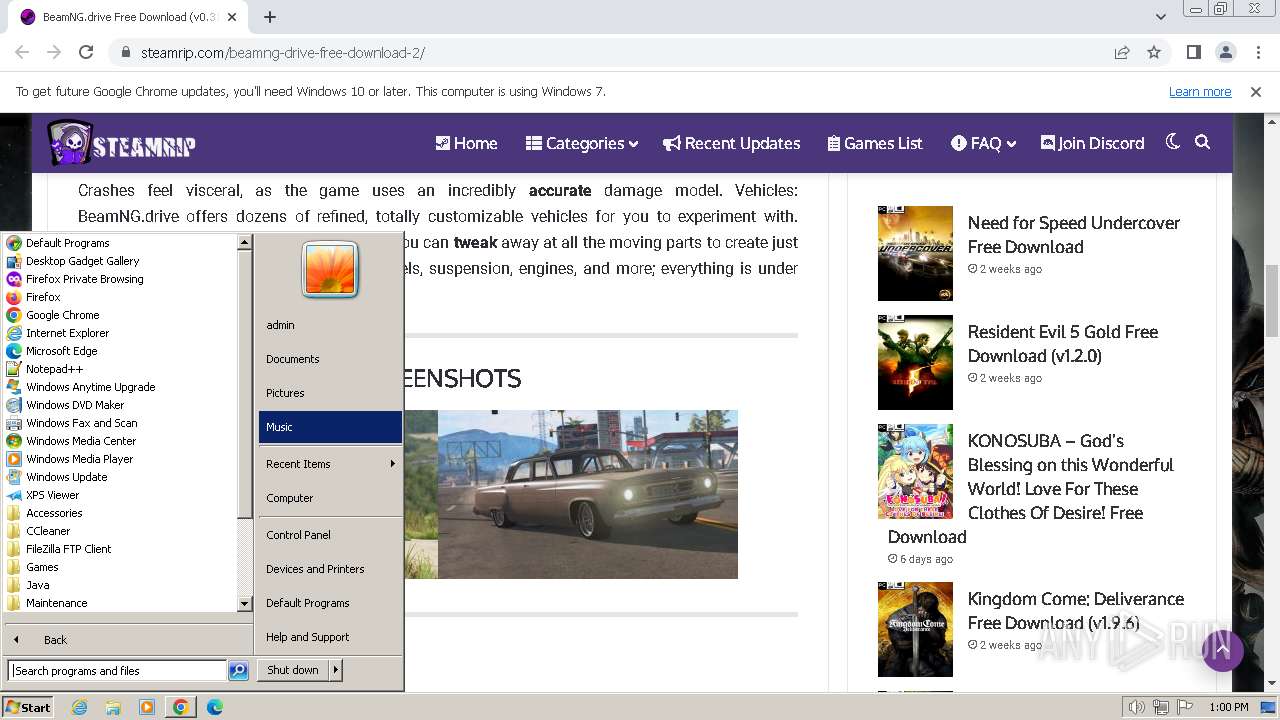1280x720 pixels.
Task: Open Need for Speed Undercover thumbnail
Action: (915, 253)
